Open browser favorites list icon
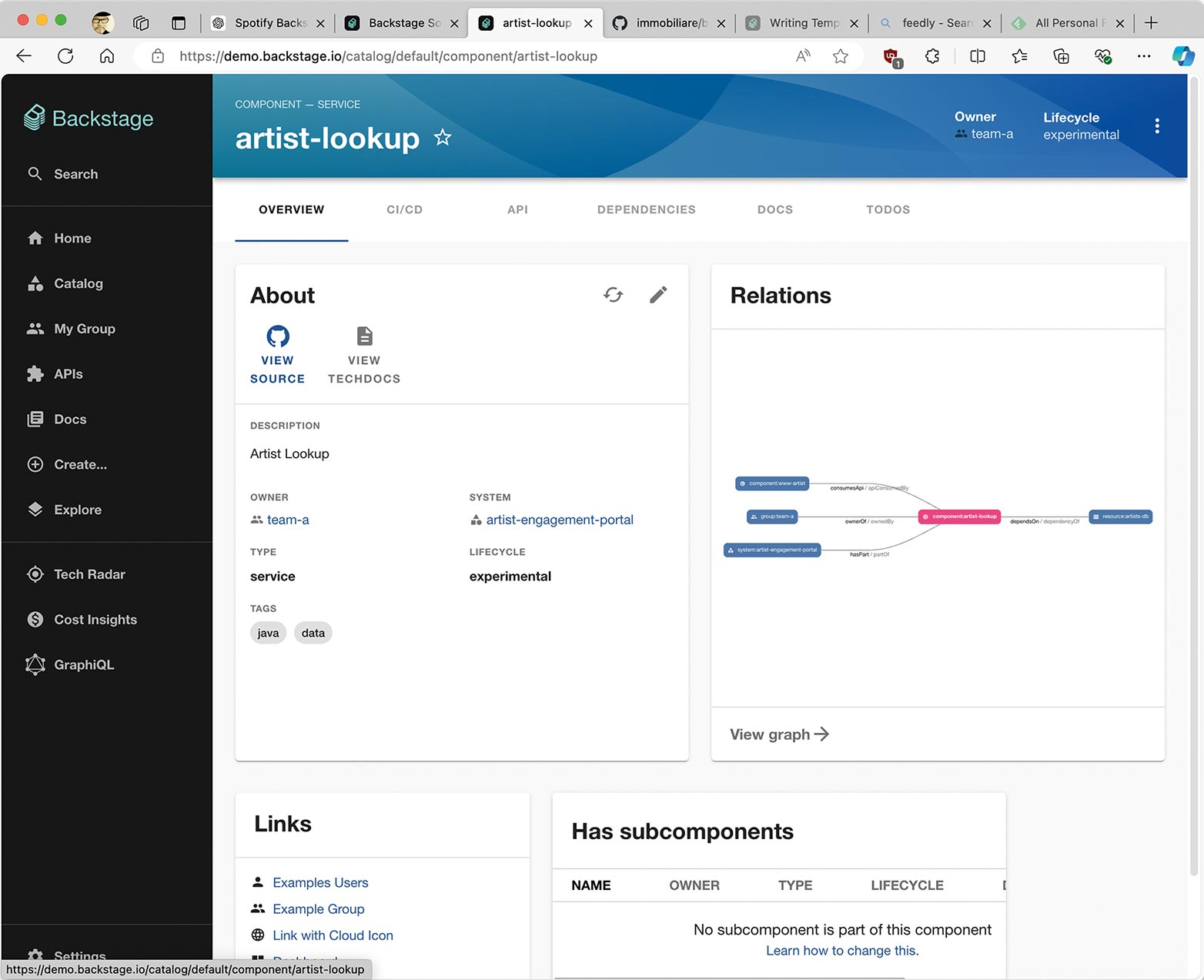The image size is (1204, 980). (1019, 55)
